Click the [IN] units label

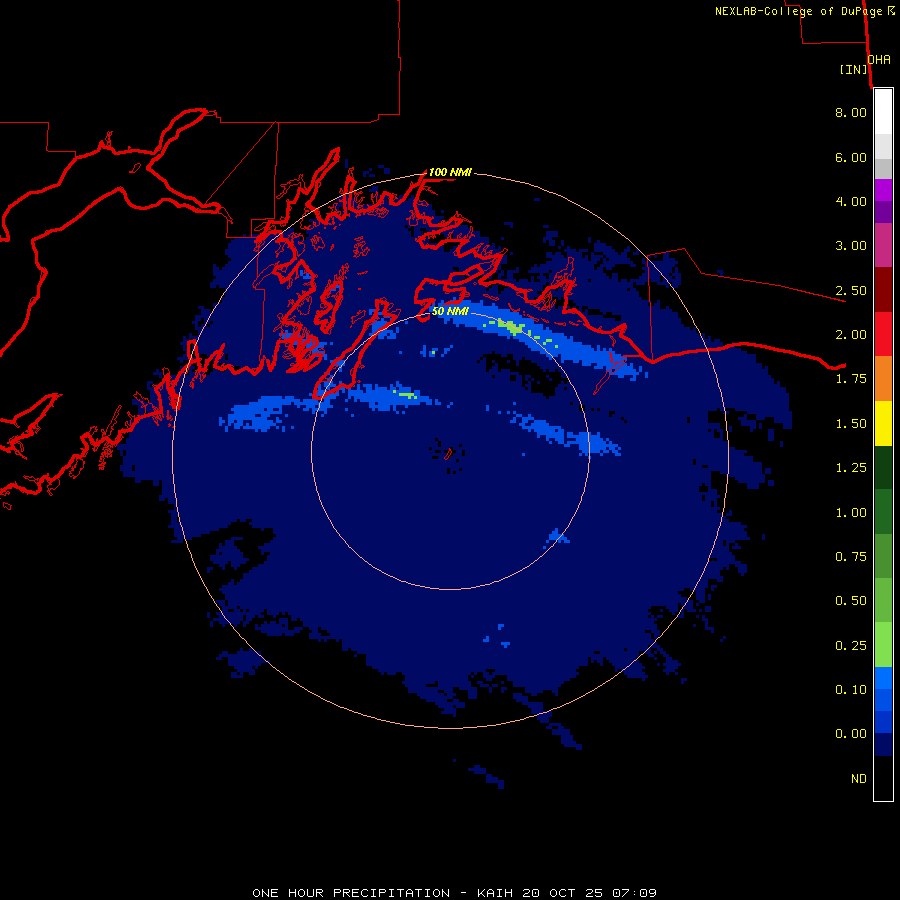(x=854, y=69)
